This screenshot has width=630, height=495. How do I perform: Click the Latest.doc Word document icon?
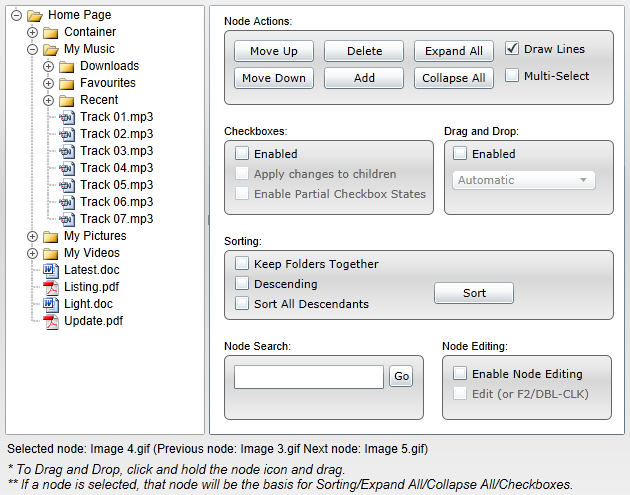coord(51,270)
